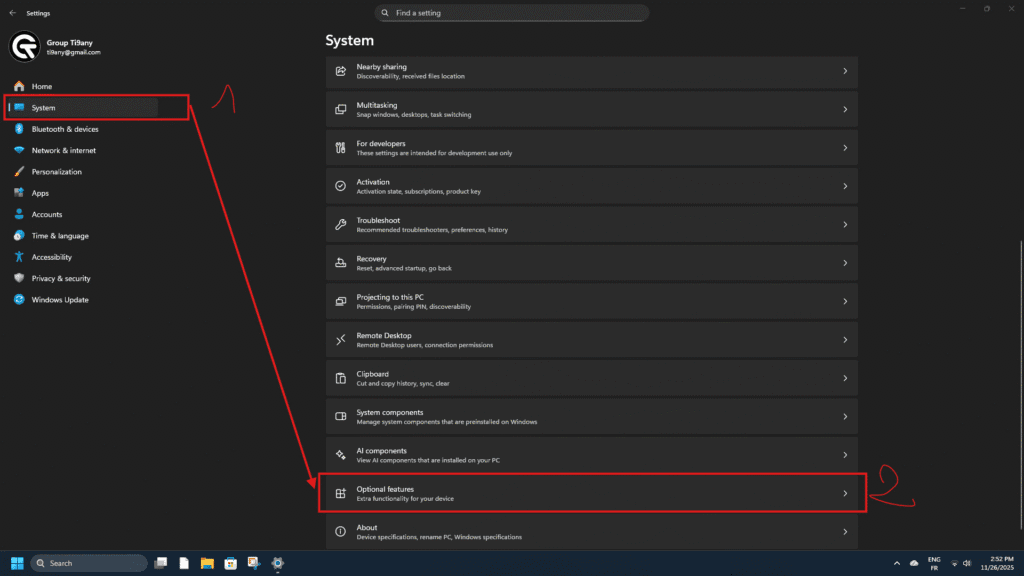
Task: Open the Remote Desktop settings row
Action: (590, 340)
